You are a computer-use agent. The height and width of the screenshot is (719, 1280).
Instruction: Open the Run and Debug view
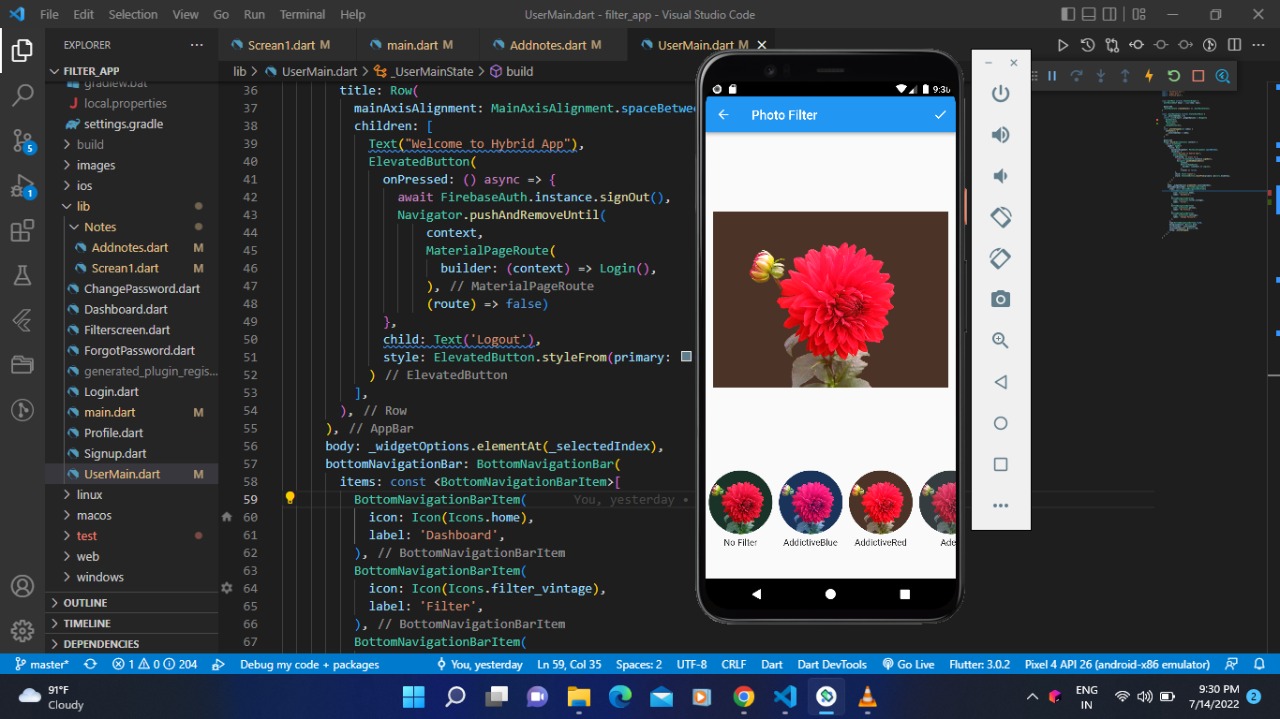22,187
